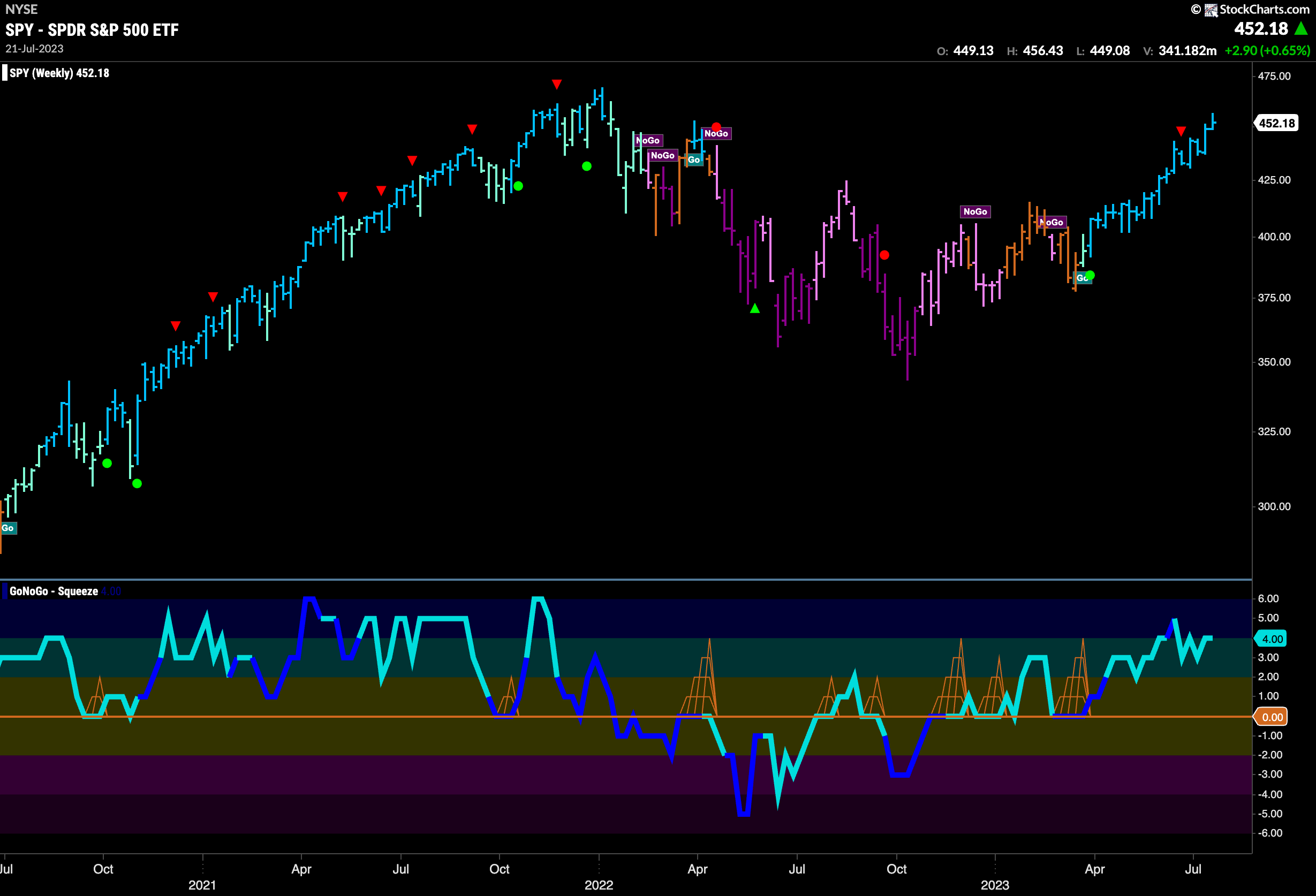This screenshot has width=1316, height=896.
Task: Click the 350.00 price axis label
Action: click(x=1274, y=362)
